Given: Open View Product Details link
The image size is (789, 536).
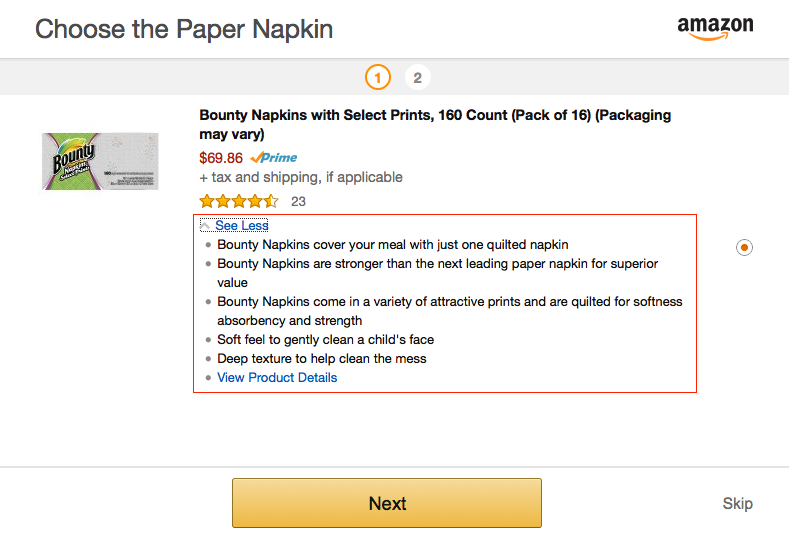Looking at the screenshot, I should click(x=277, y=377).
